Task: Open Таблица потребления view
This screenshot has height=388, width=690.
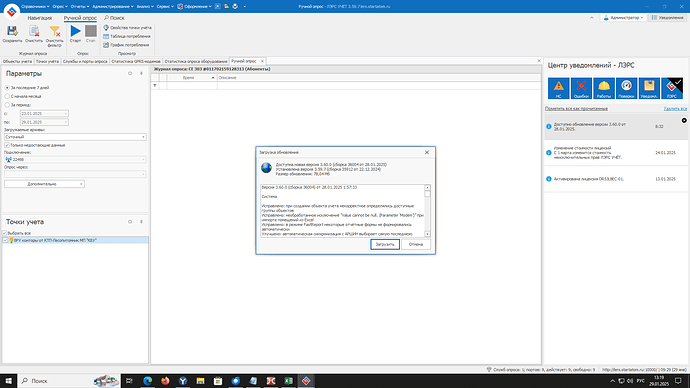Action: [x=127, y=36]
